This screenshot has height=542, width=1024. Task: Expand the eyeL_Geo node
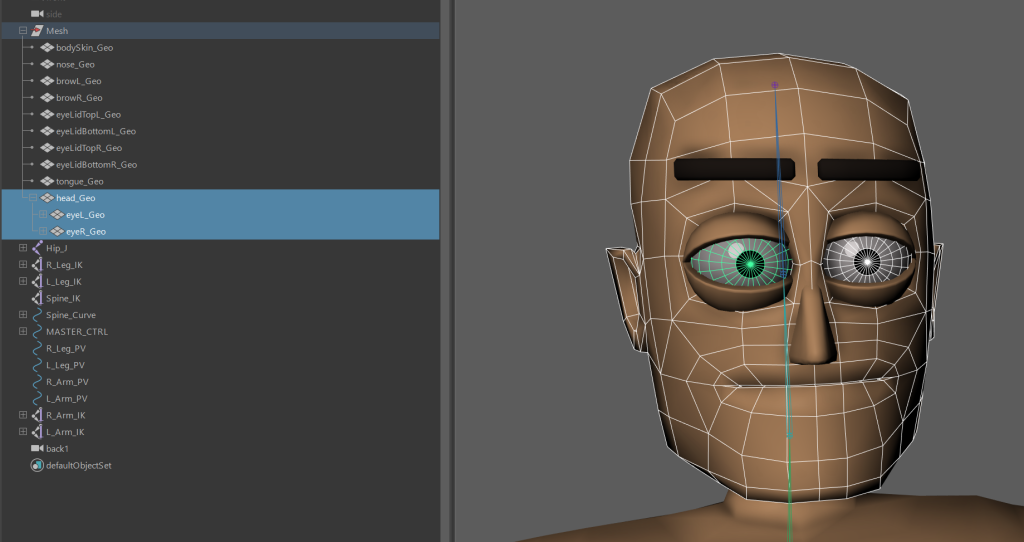(x=43, y=215)
